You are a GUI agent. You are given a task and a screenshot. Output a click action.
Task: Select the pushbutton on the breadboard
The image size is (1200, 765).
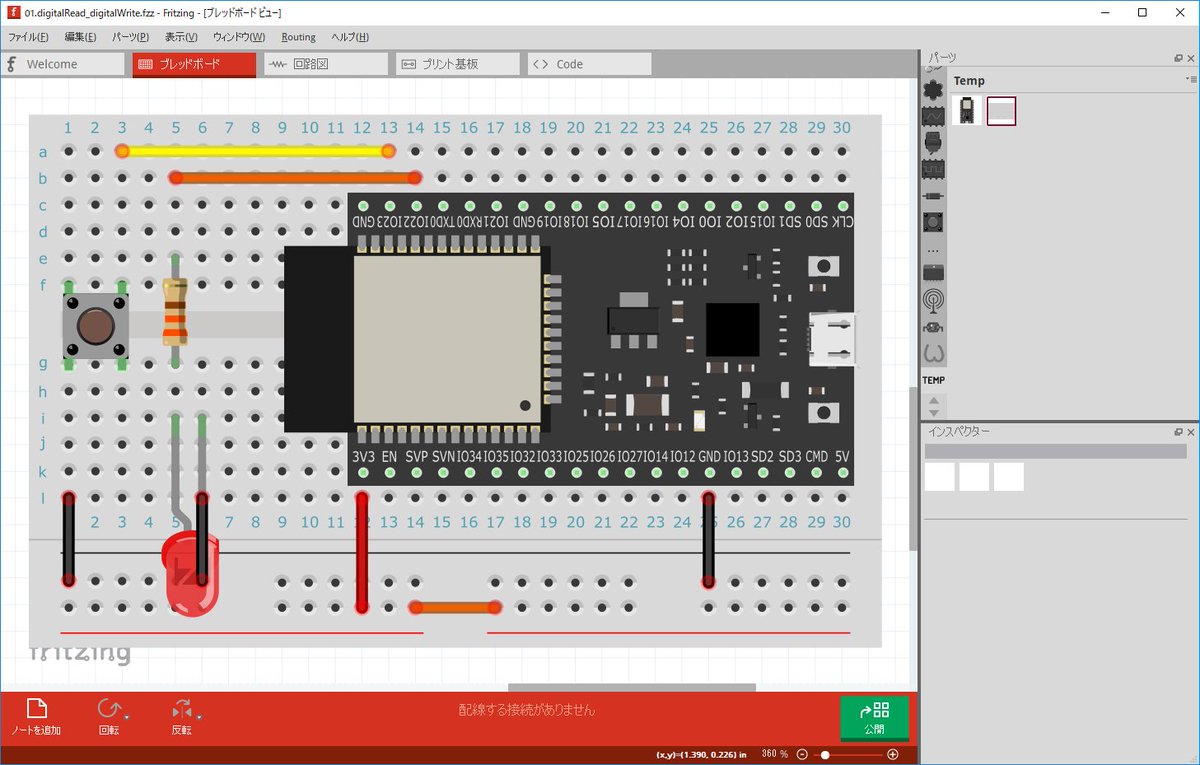[95, 326]
